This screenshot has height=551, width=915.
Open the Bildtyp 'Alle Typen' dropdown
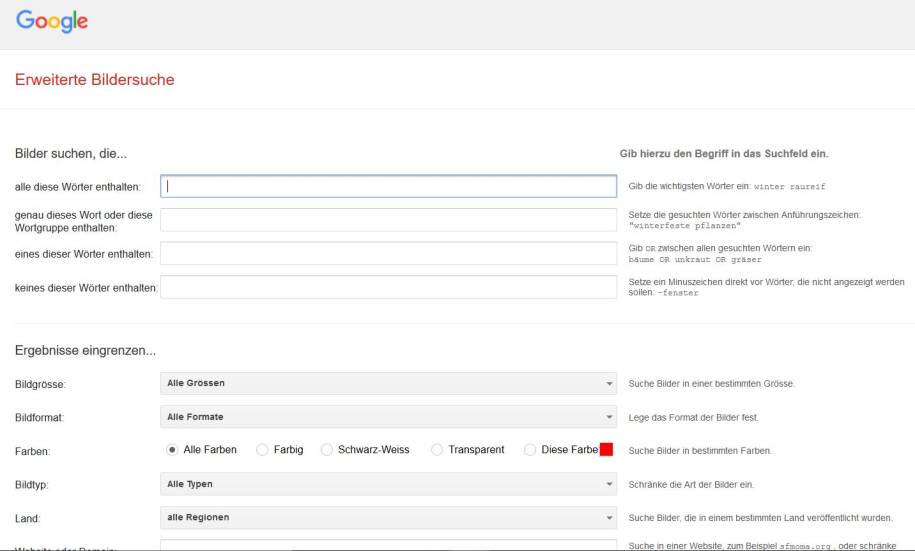(388, 484)
